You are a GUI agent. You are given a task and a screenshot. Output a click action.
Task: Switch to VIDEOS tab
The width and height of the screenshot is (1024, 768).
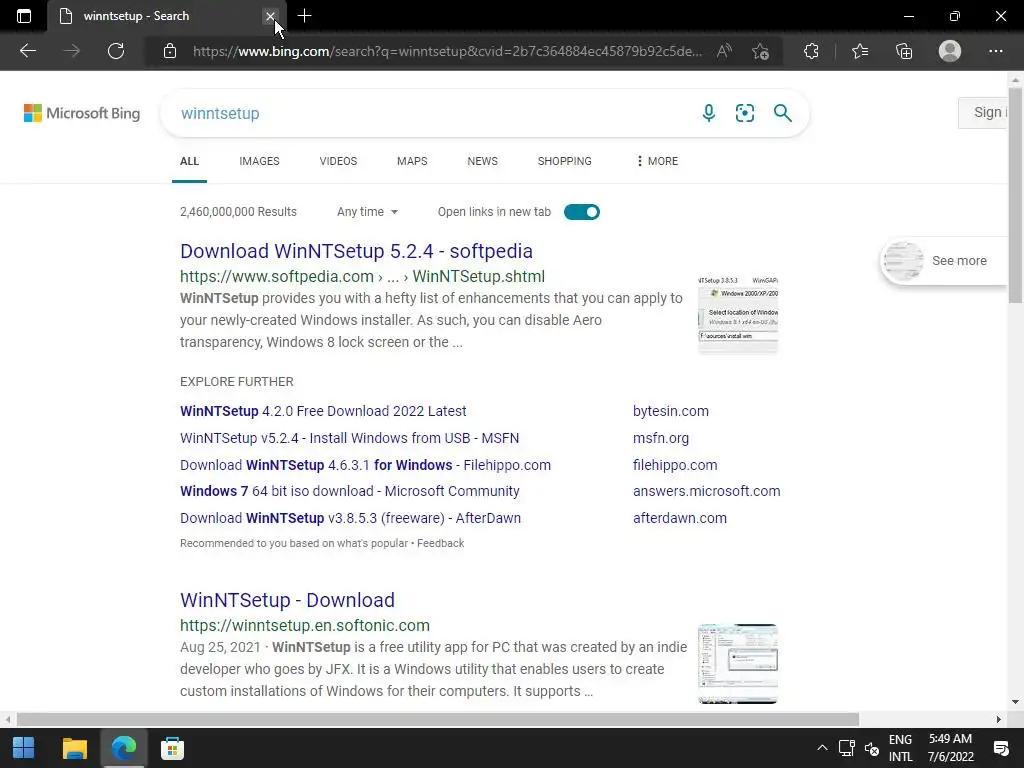coord(338,161)
